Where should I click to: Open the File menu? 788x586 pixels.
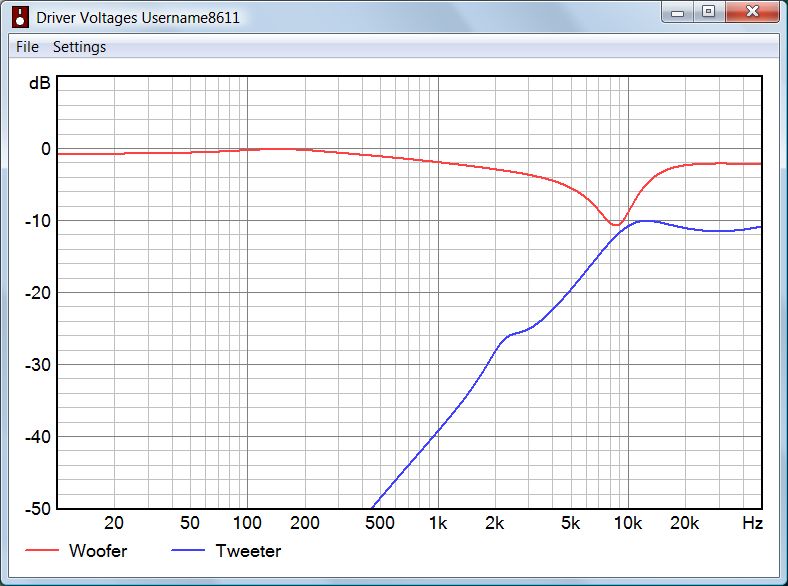pos(27,47)
